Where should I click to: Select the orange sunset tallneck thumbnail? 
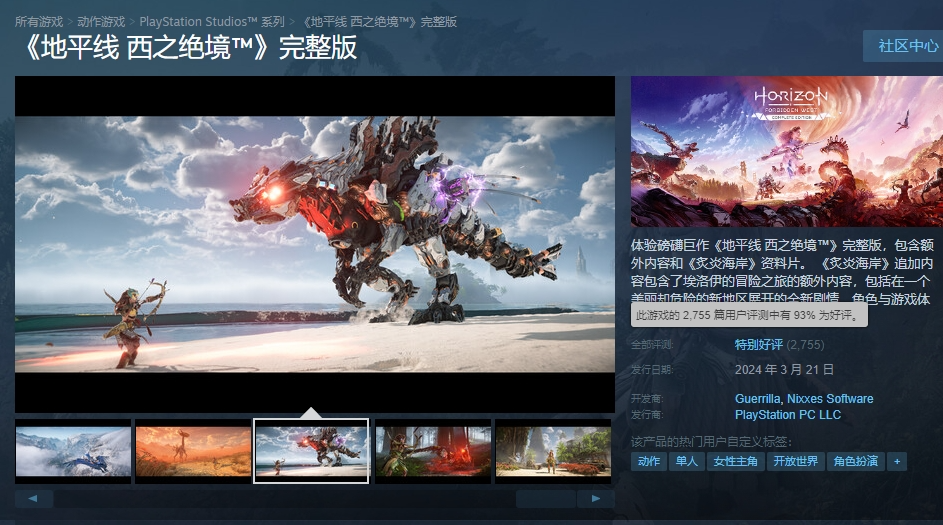(x=193, y=451)
